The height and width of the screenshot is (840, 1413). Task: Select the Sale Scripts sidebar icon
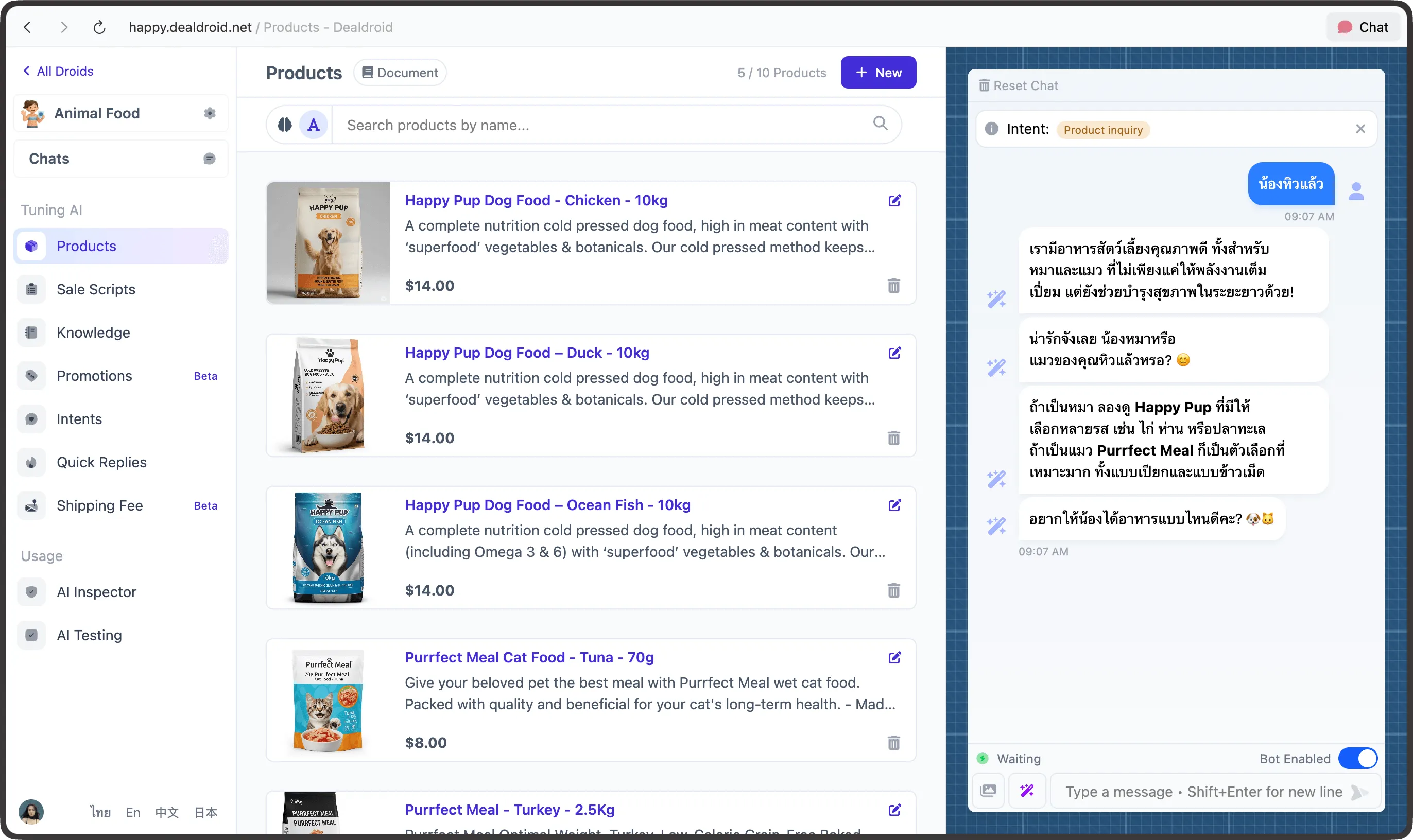31,289
